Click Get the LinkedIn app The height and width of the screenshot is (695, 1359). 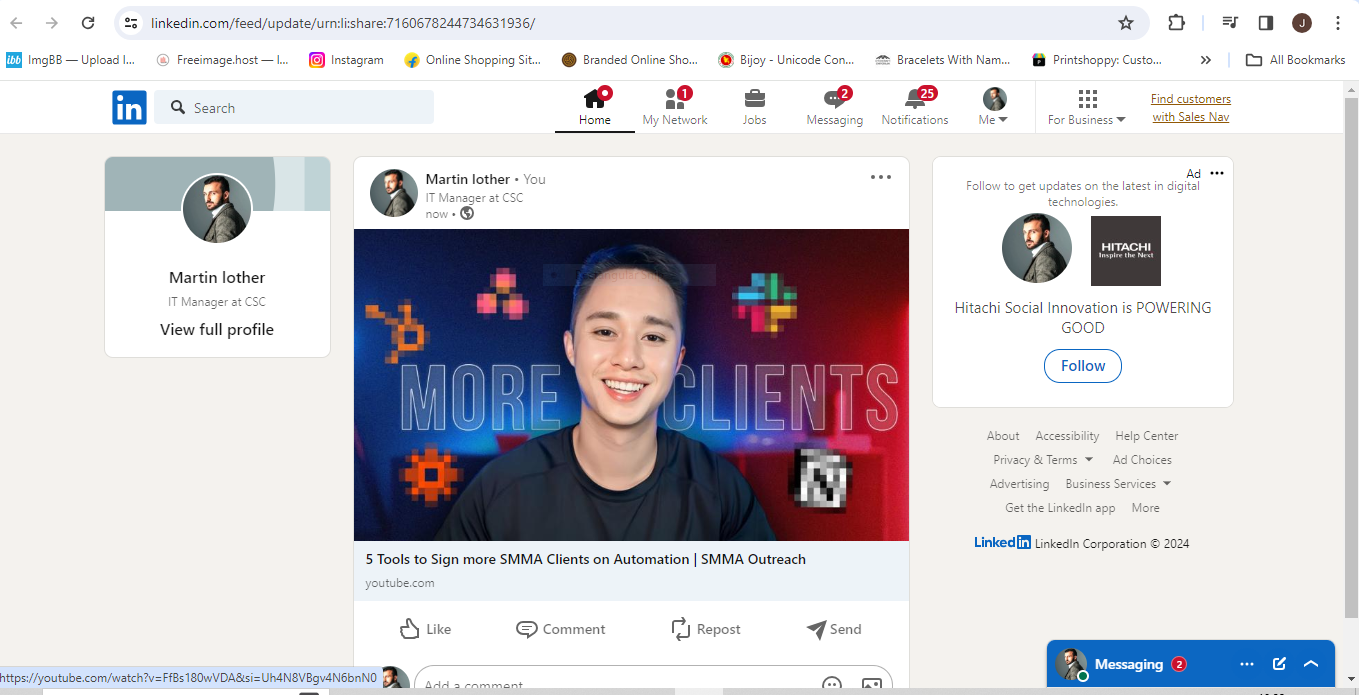(1060, 508)
